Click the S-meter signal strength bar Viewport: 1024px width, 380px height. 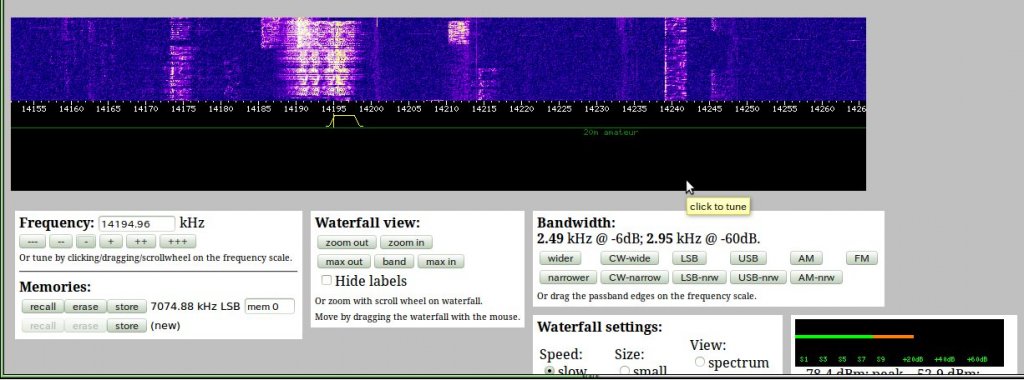854,337
